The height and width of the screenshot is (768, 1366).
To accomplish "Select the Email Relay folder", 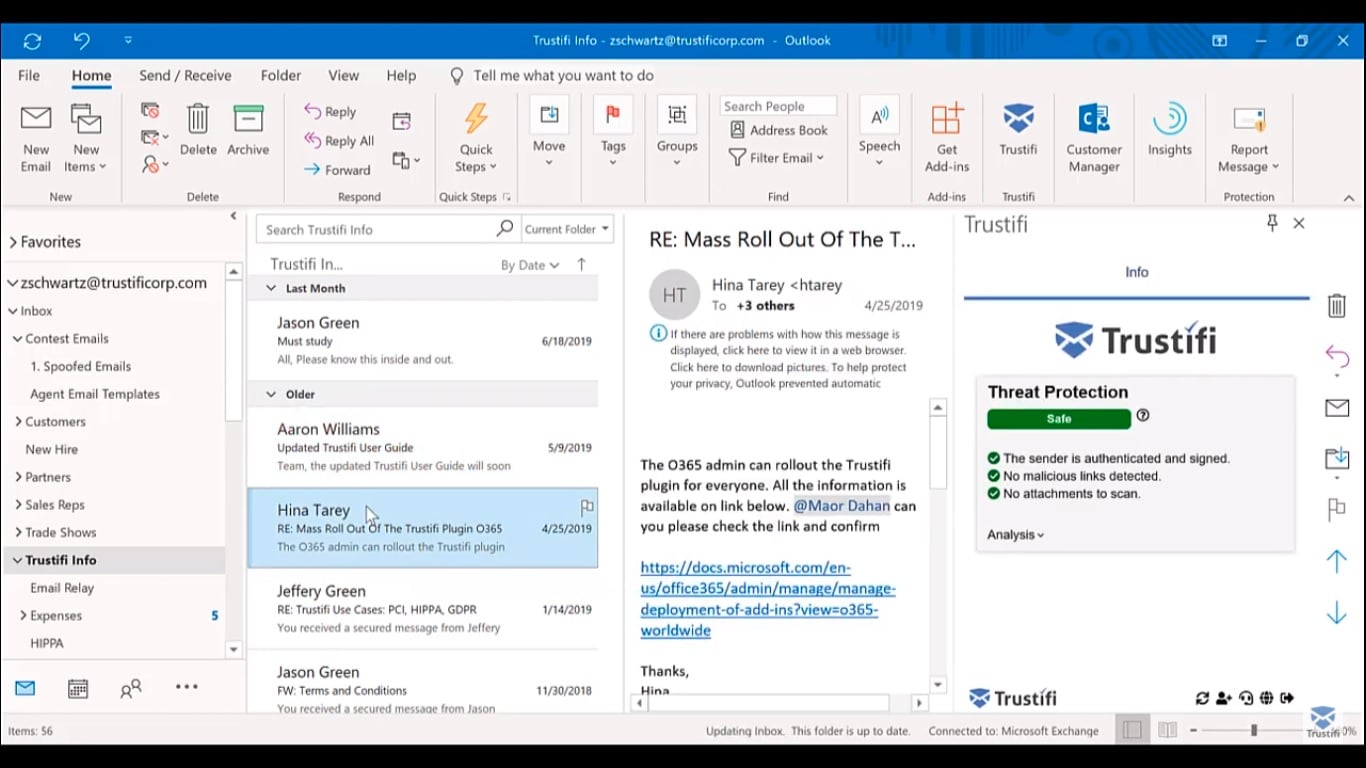I will coord(62,588).
